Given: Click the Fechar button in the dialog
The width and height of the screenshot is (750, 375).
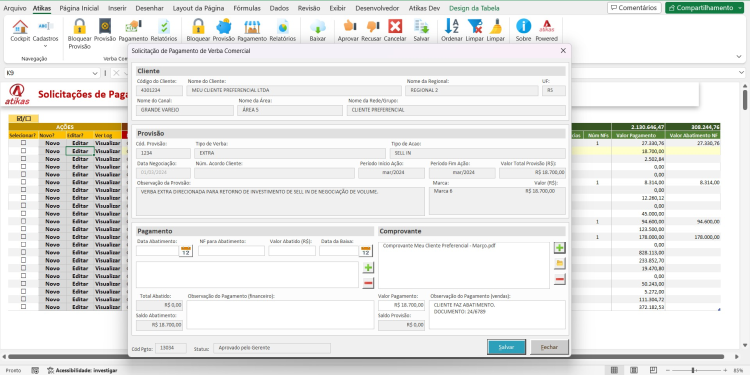Looking at the screenshot, I should [x=549, y=347].
